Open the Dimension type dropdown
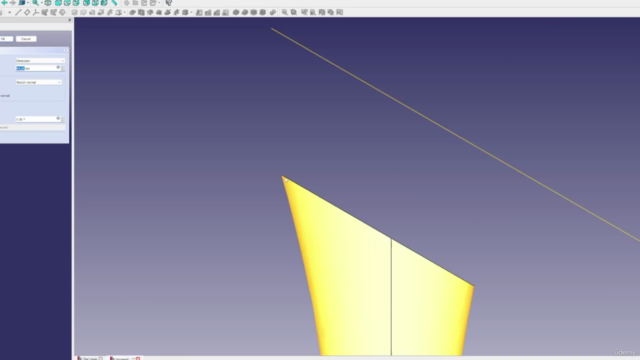 click(40, 60)
